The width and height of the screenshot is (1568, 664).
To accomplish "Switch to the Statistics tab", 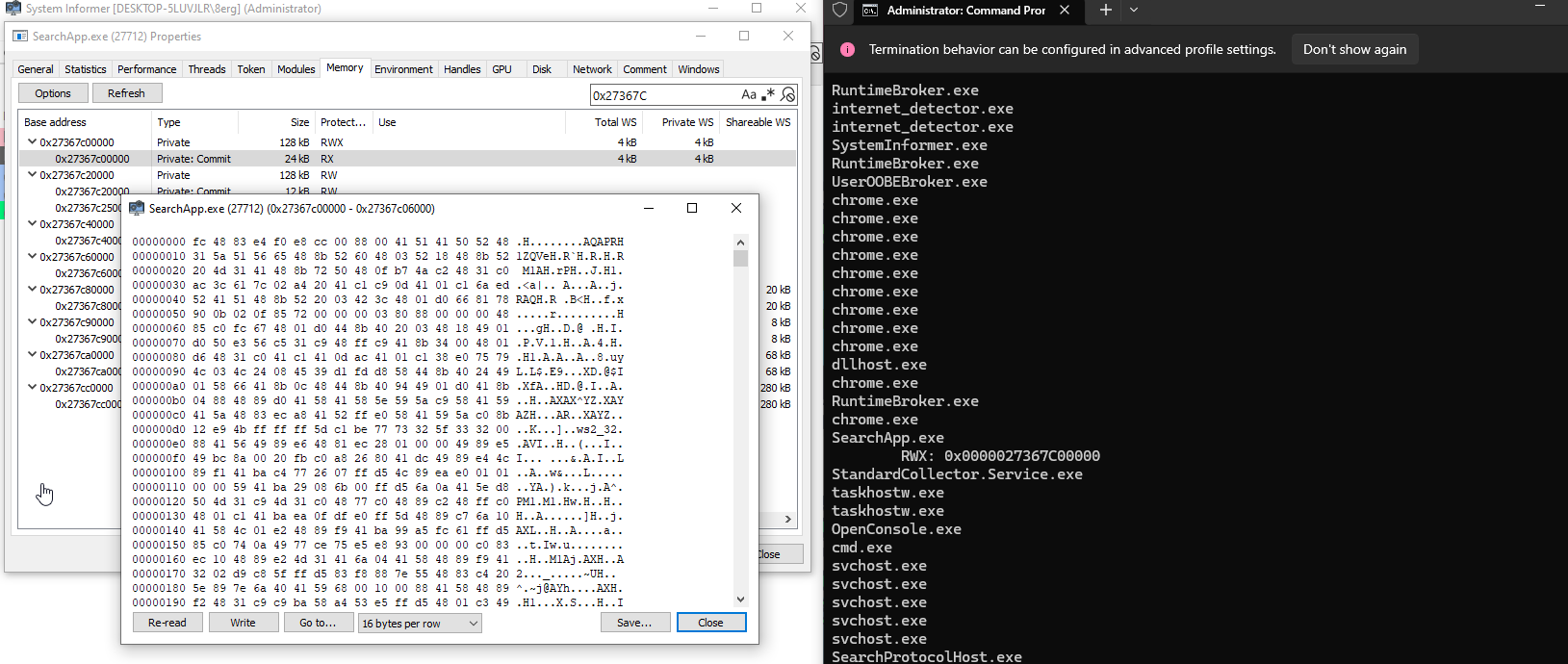I will [x=86, y=69].
